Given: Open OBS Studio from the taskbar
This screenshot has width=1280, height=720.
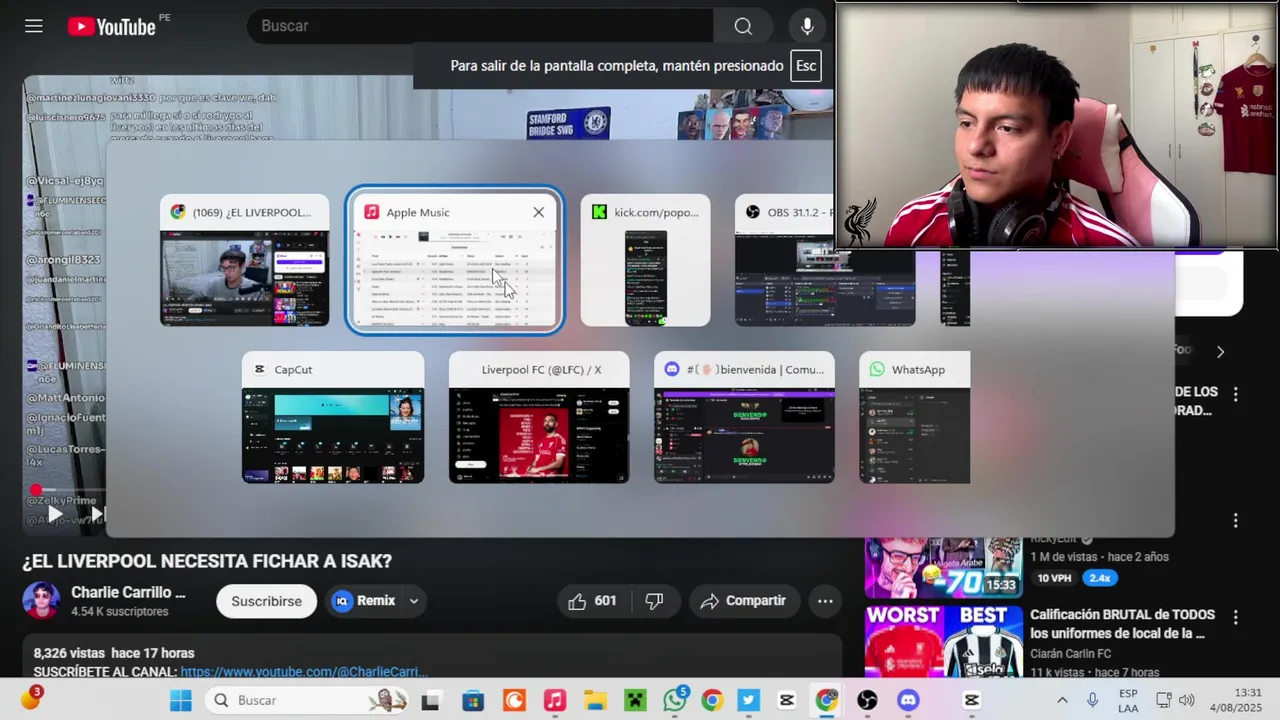Looking at the screenshot, I should click(x=867, y=700).
